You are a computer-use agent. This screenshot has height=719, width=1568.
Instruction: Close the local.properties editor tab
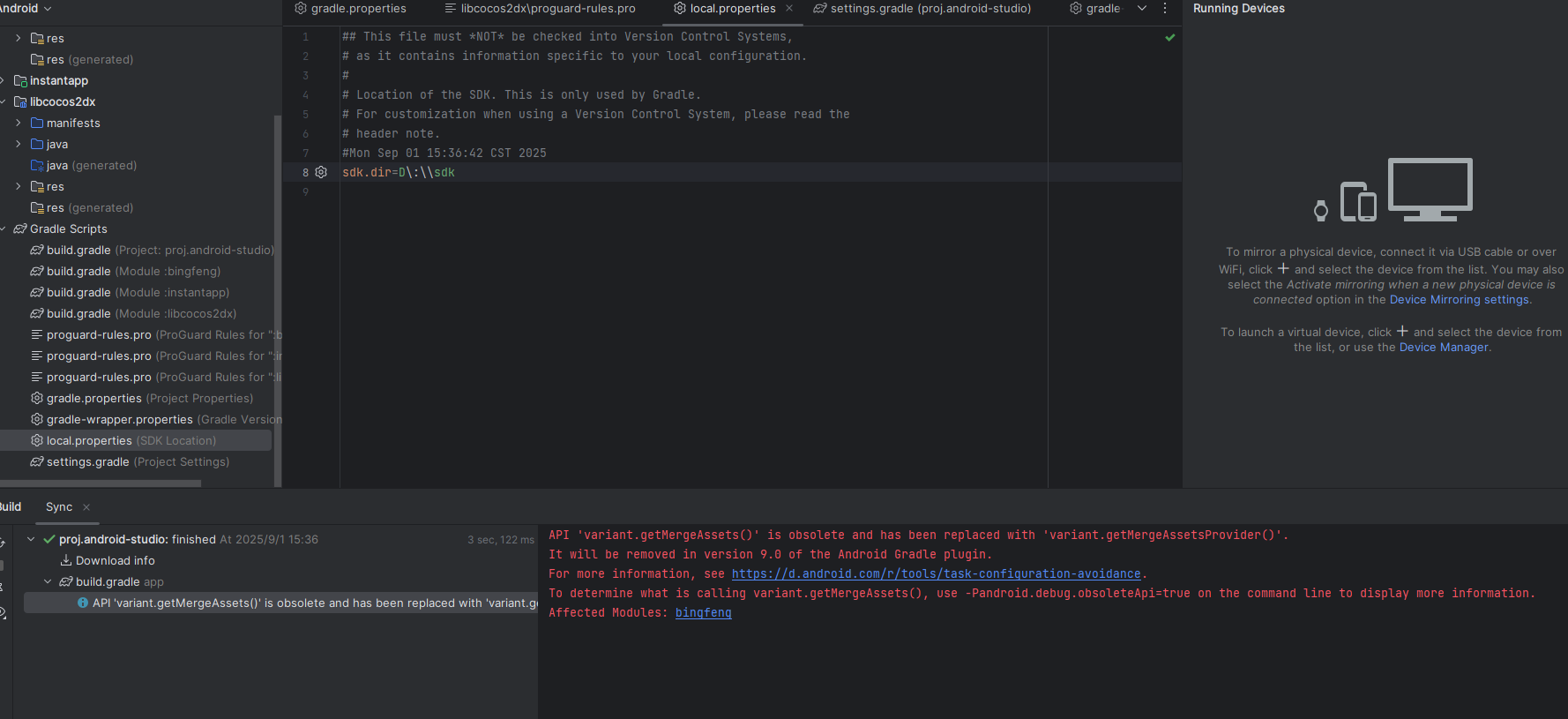point(789,8)
